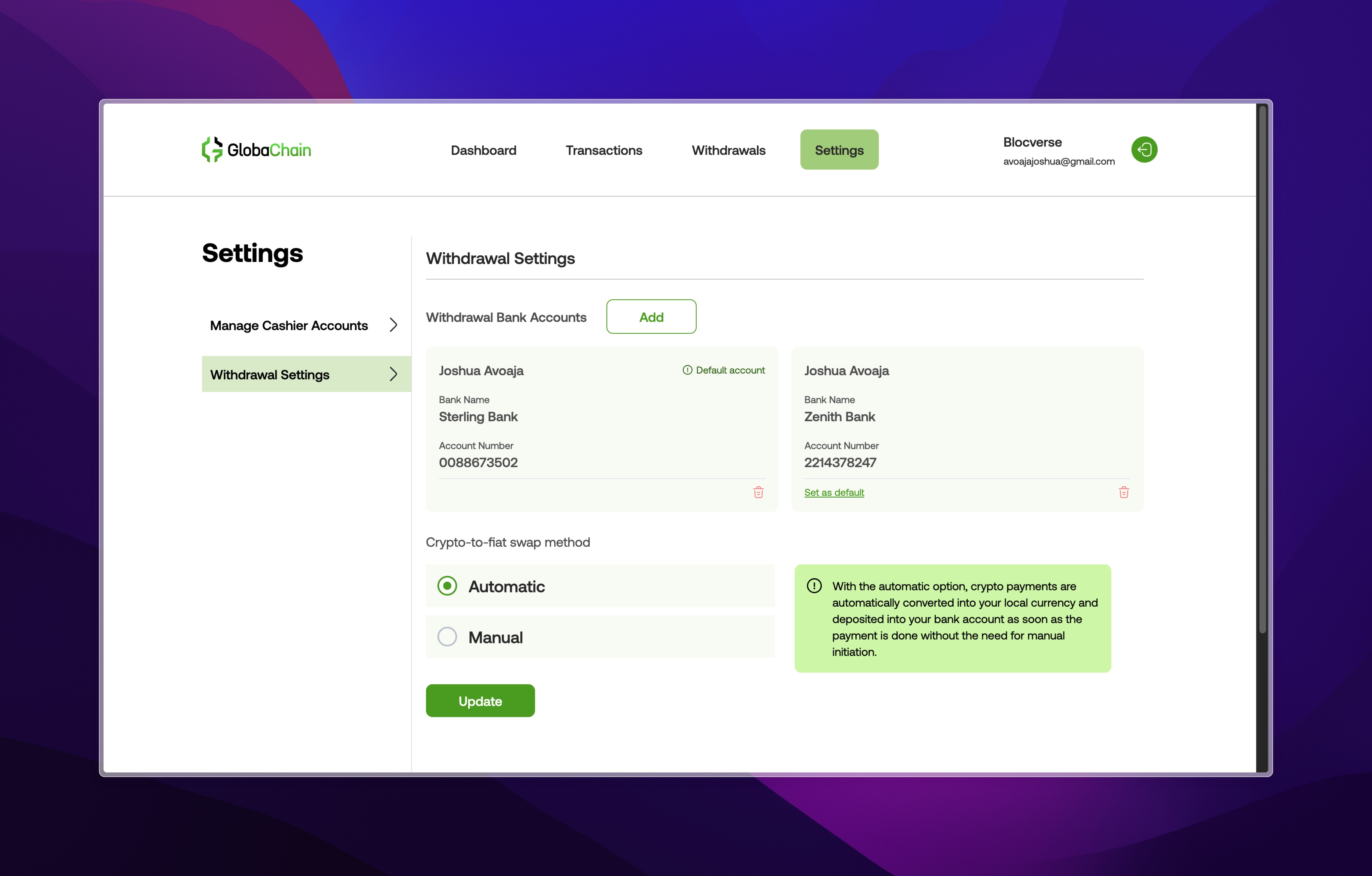Viewport: 1372px width, 876px height.
Task: Click the Add bank account button
Action: [651, 316]
